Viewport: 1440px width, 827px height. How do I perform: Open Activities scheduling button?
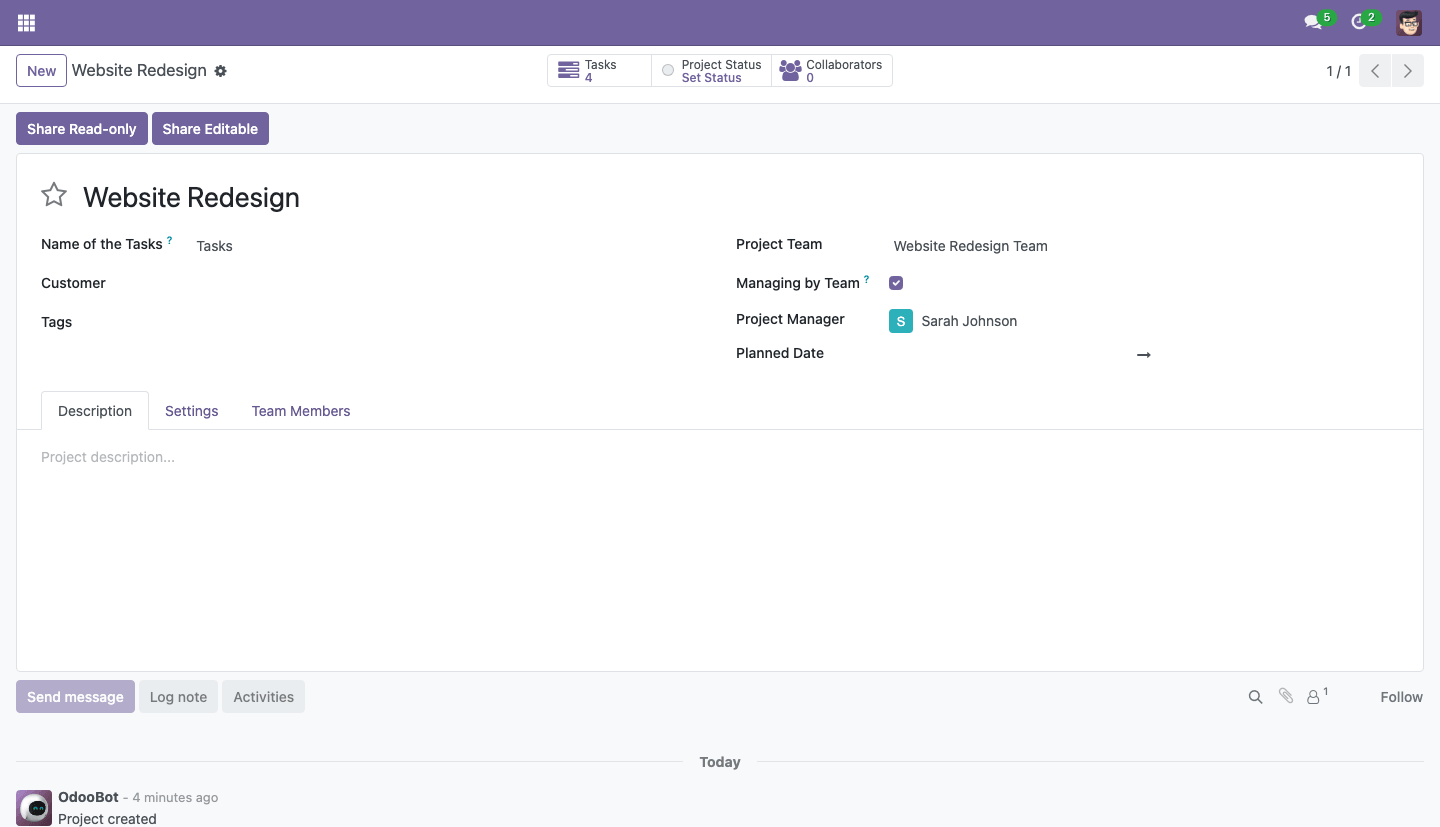263,697
